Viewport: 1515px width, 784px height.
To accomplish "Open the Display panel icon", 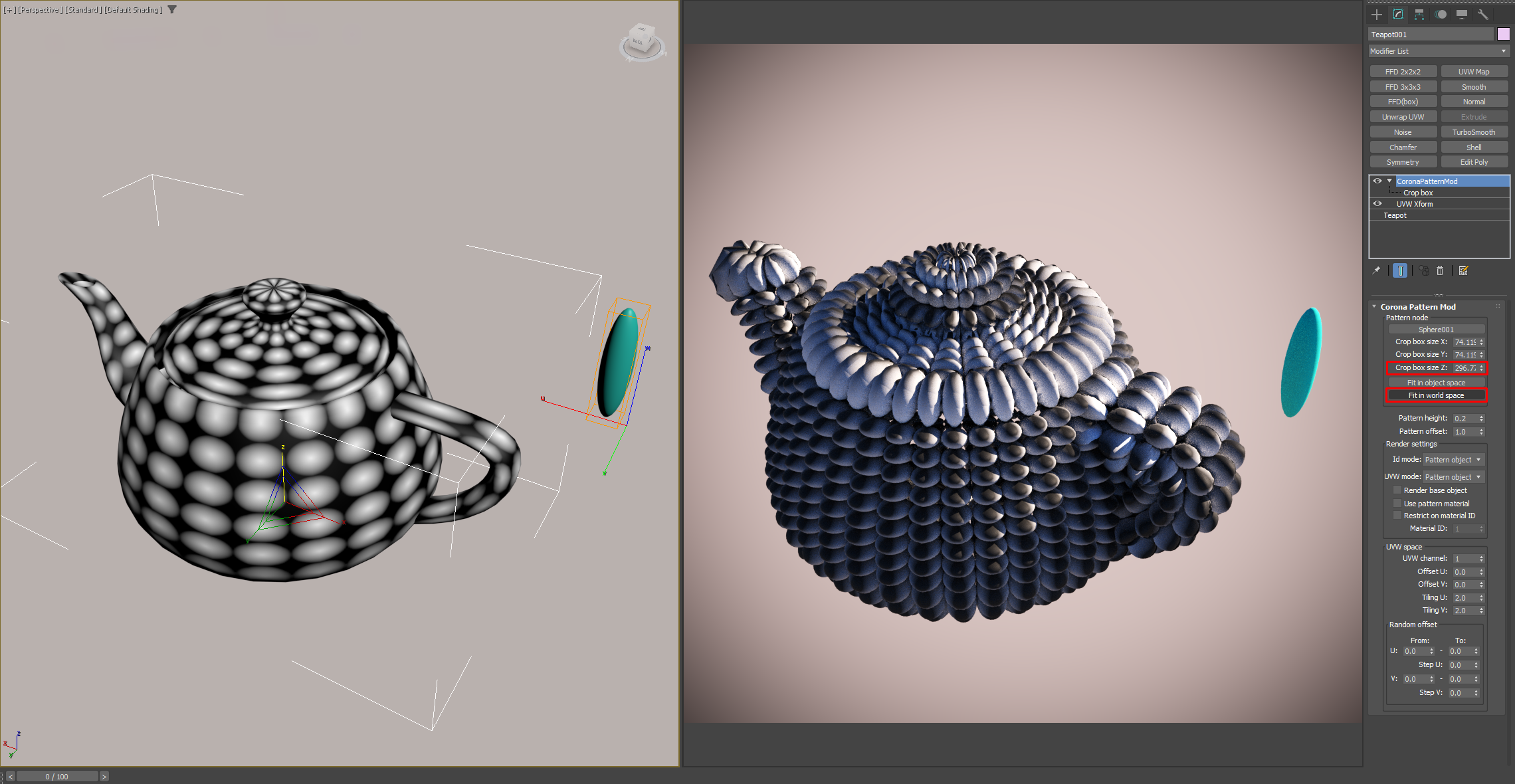I will pos(1462,14).
